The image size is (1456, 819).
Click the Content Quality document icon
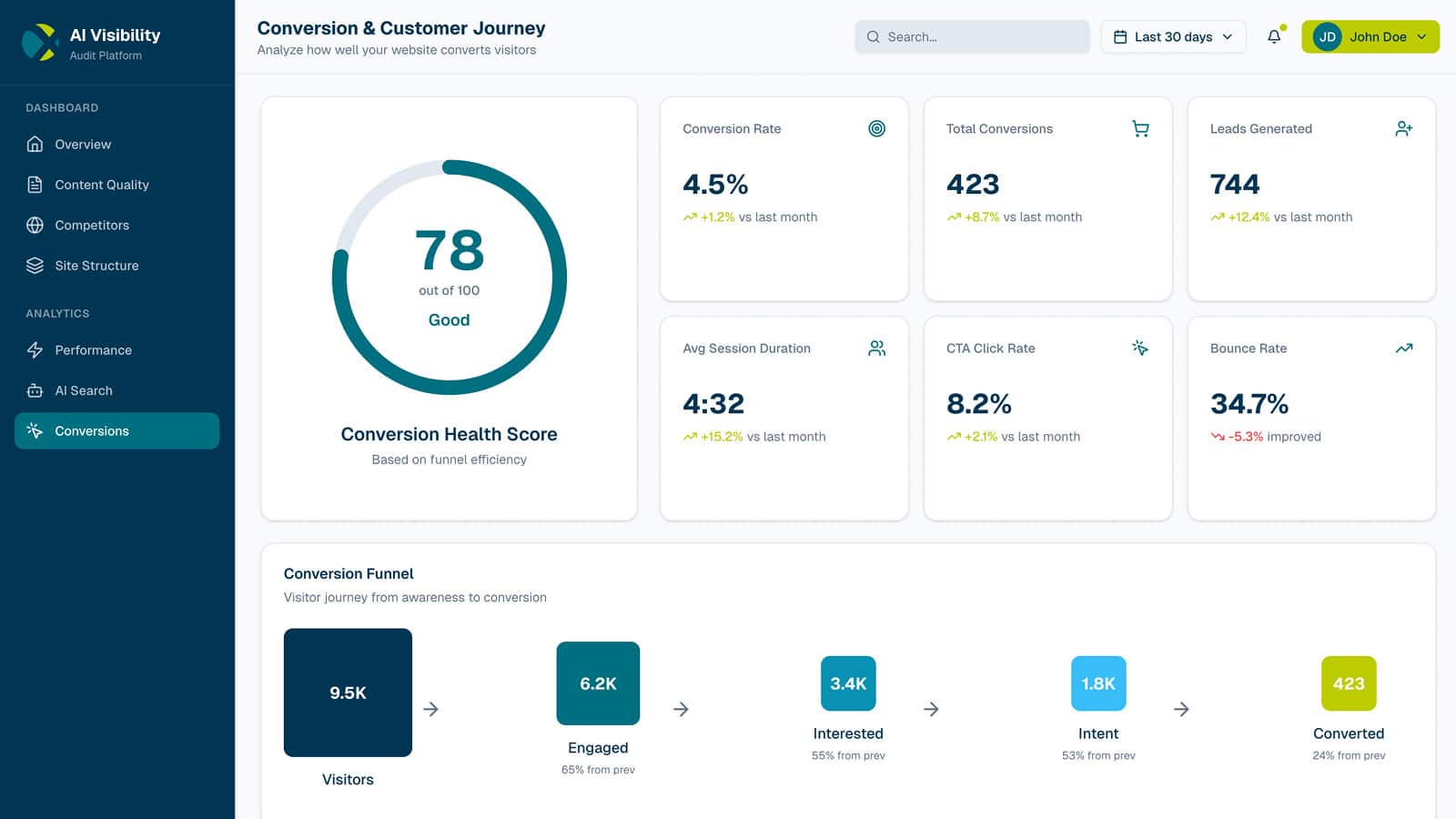35,185
